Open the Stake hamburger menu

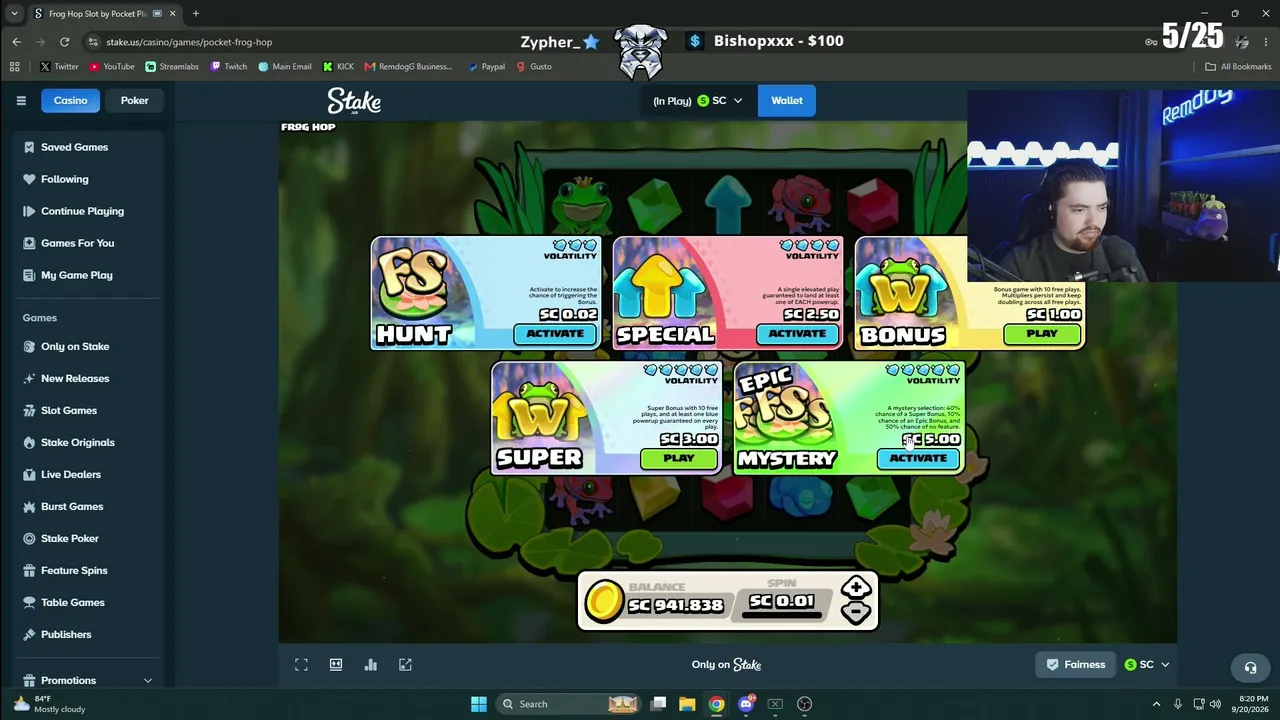click(21, 100)
